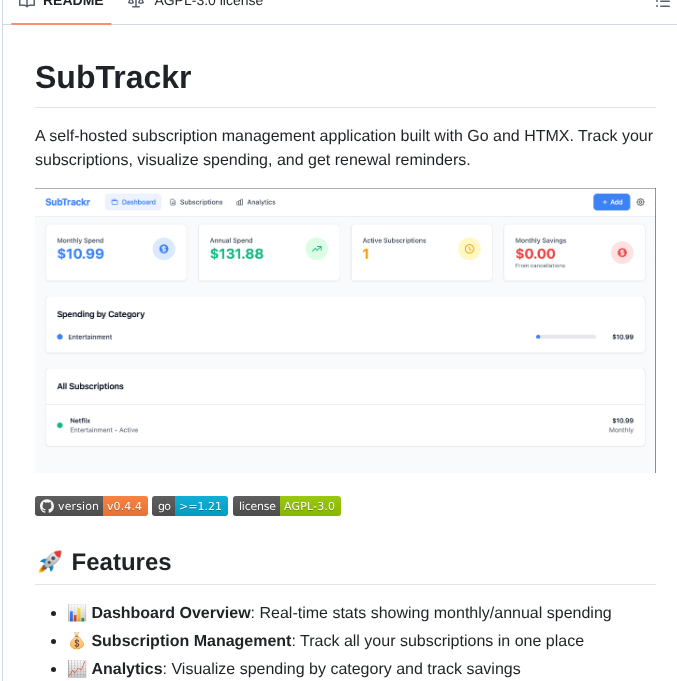Viewport: 677px width, 681px height.
Task: Click the red dollar icon on Monthly Savings
Action: [622, 252]
